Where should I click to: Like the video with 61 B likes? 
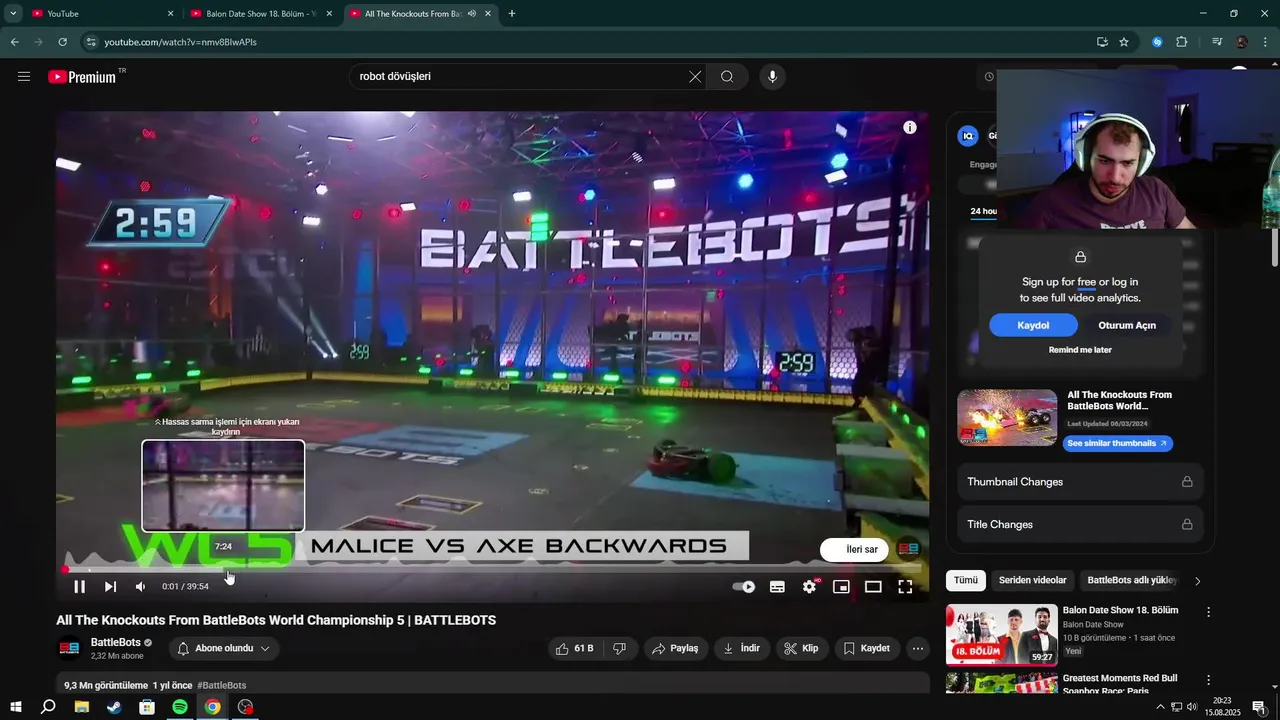click(575, 648)
